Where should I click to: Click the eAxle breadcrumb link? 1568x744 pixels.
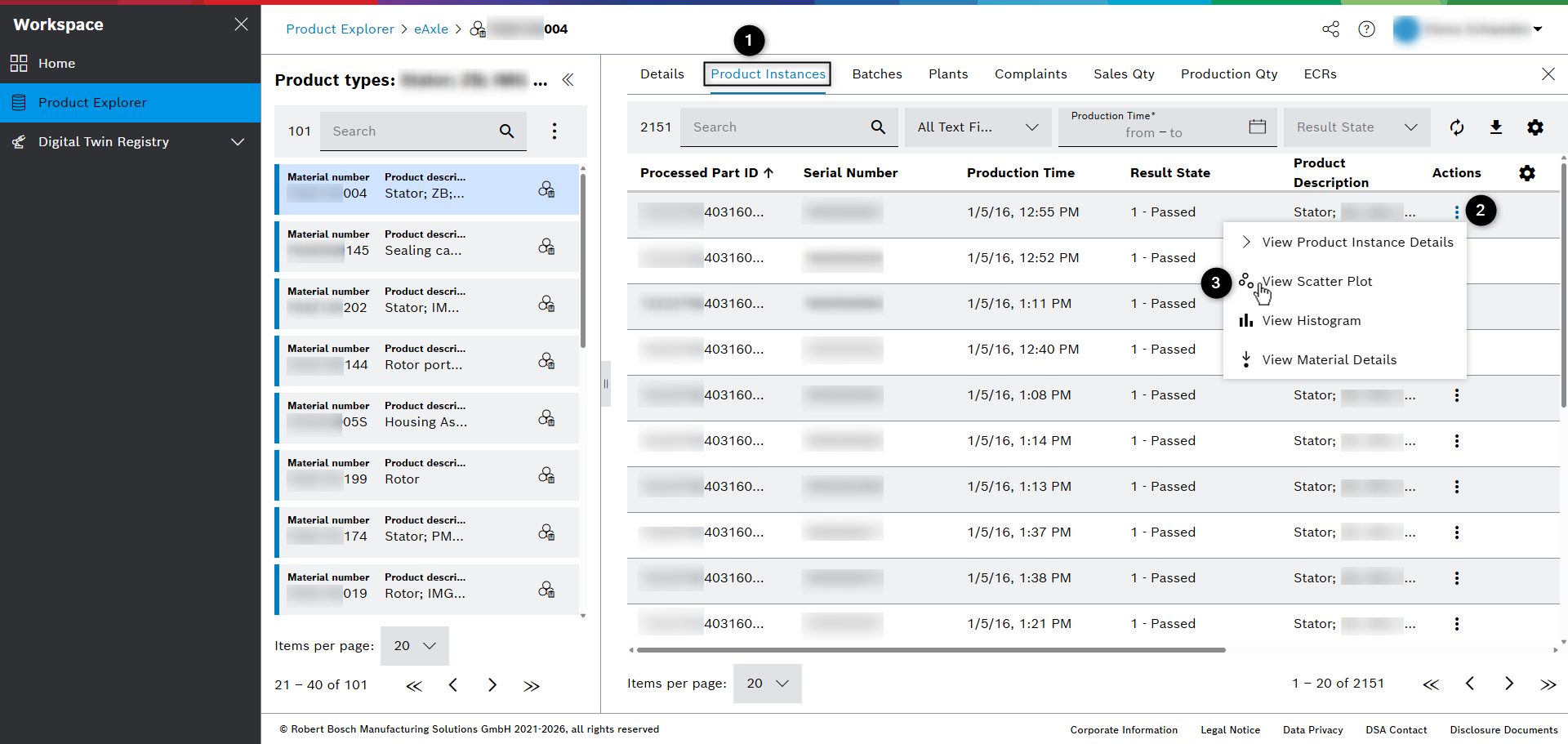[x=431, y=29]
